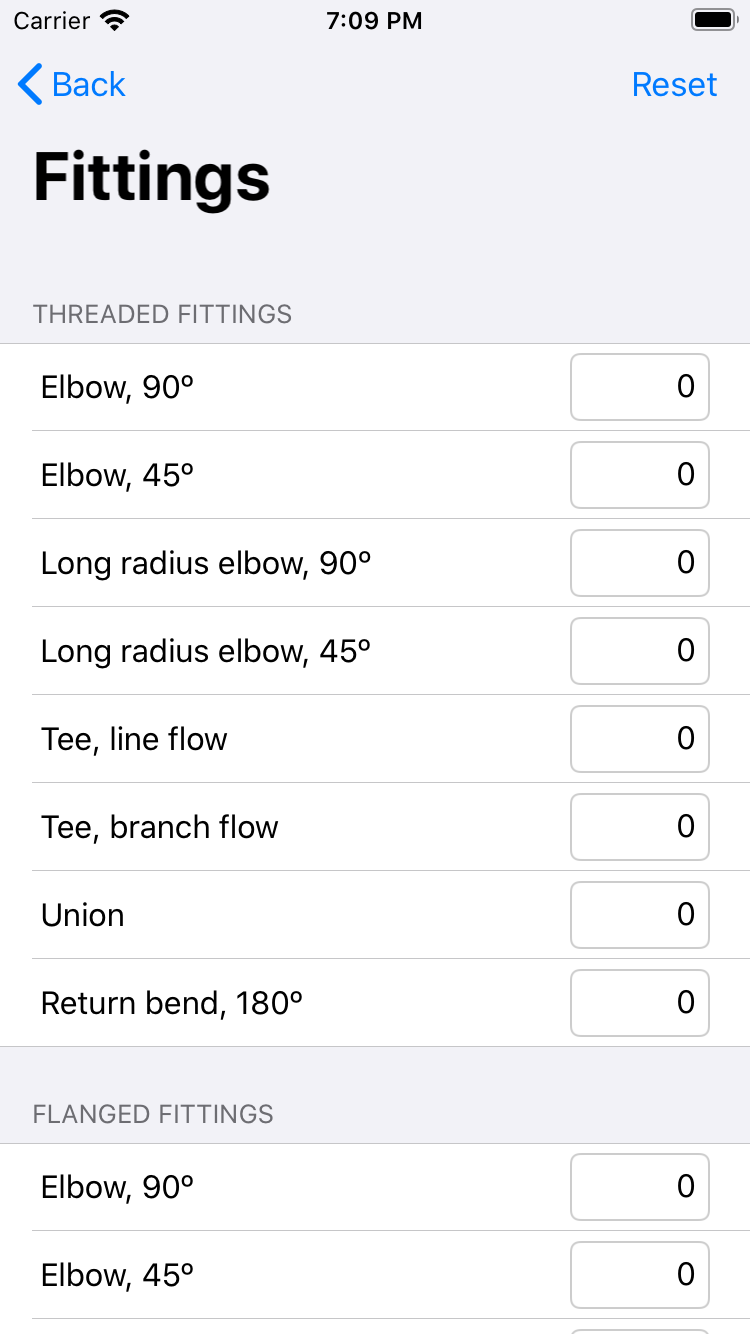Select flanged Elbow, 45° quantity field

(640, 1275)
